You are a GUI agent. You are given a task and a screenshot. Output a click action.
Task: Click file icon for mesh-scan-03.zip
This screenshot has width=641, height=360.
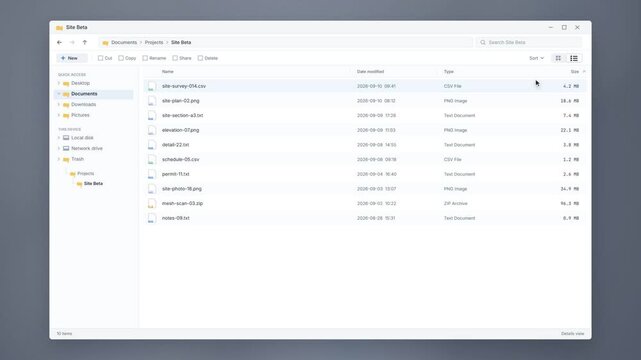pyautogui.click(x=152, y=203)
